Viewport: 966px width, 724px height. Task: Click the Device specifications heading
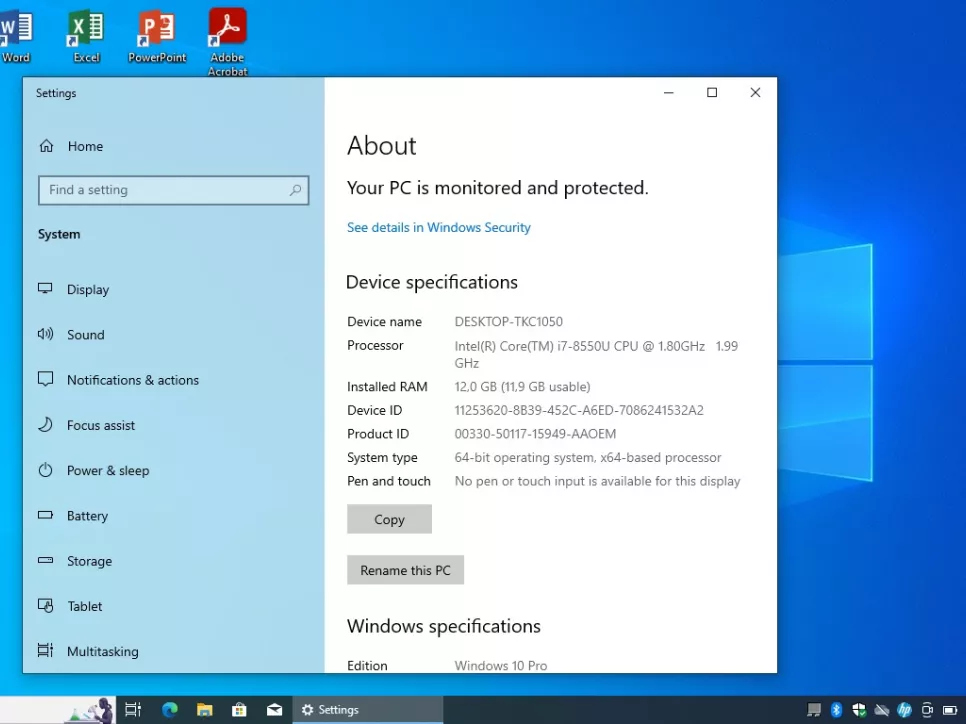point(432,282)
